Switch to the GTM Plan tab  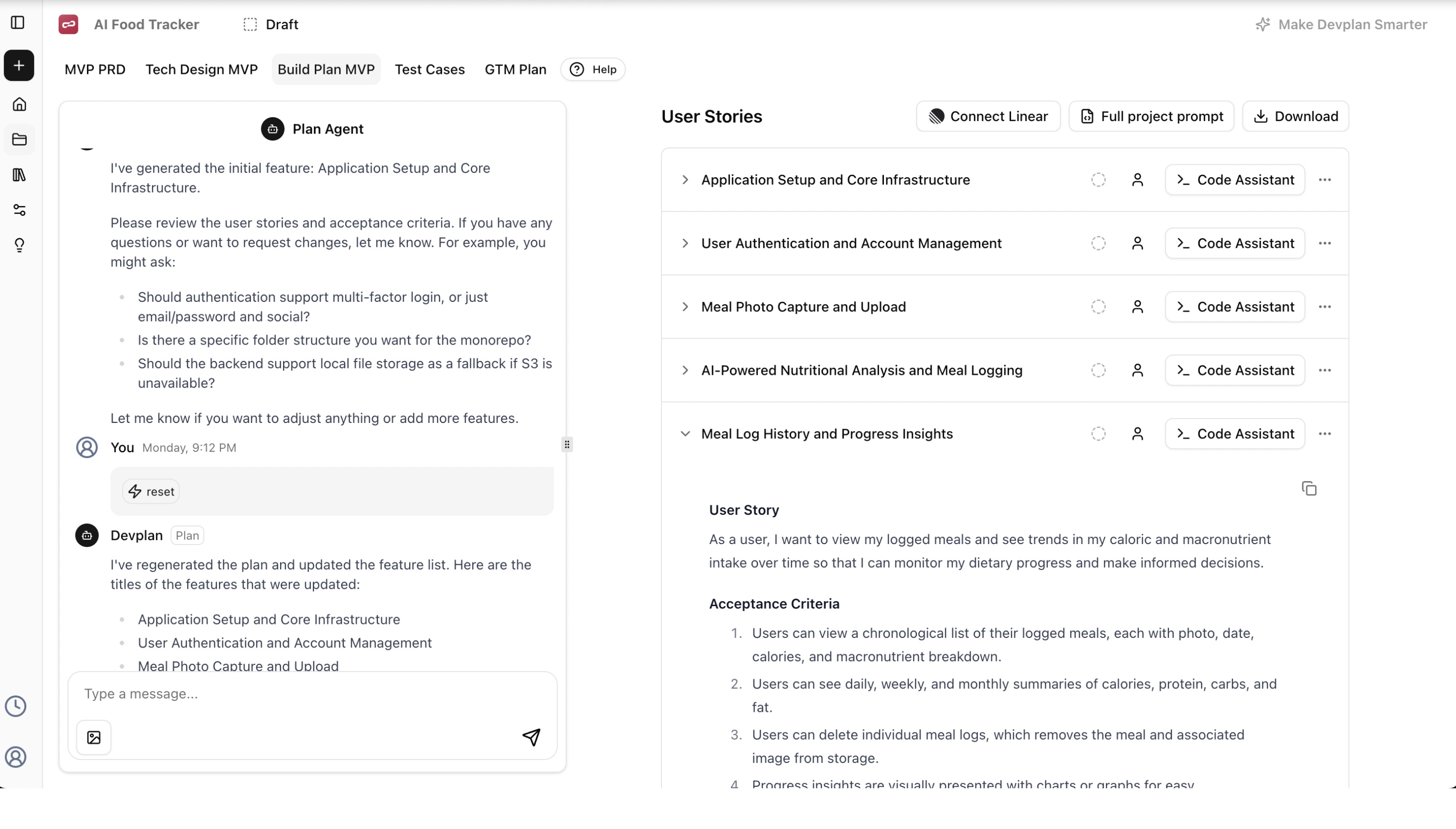click(515, 69)
